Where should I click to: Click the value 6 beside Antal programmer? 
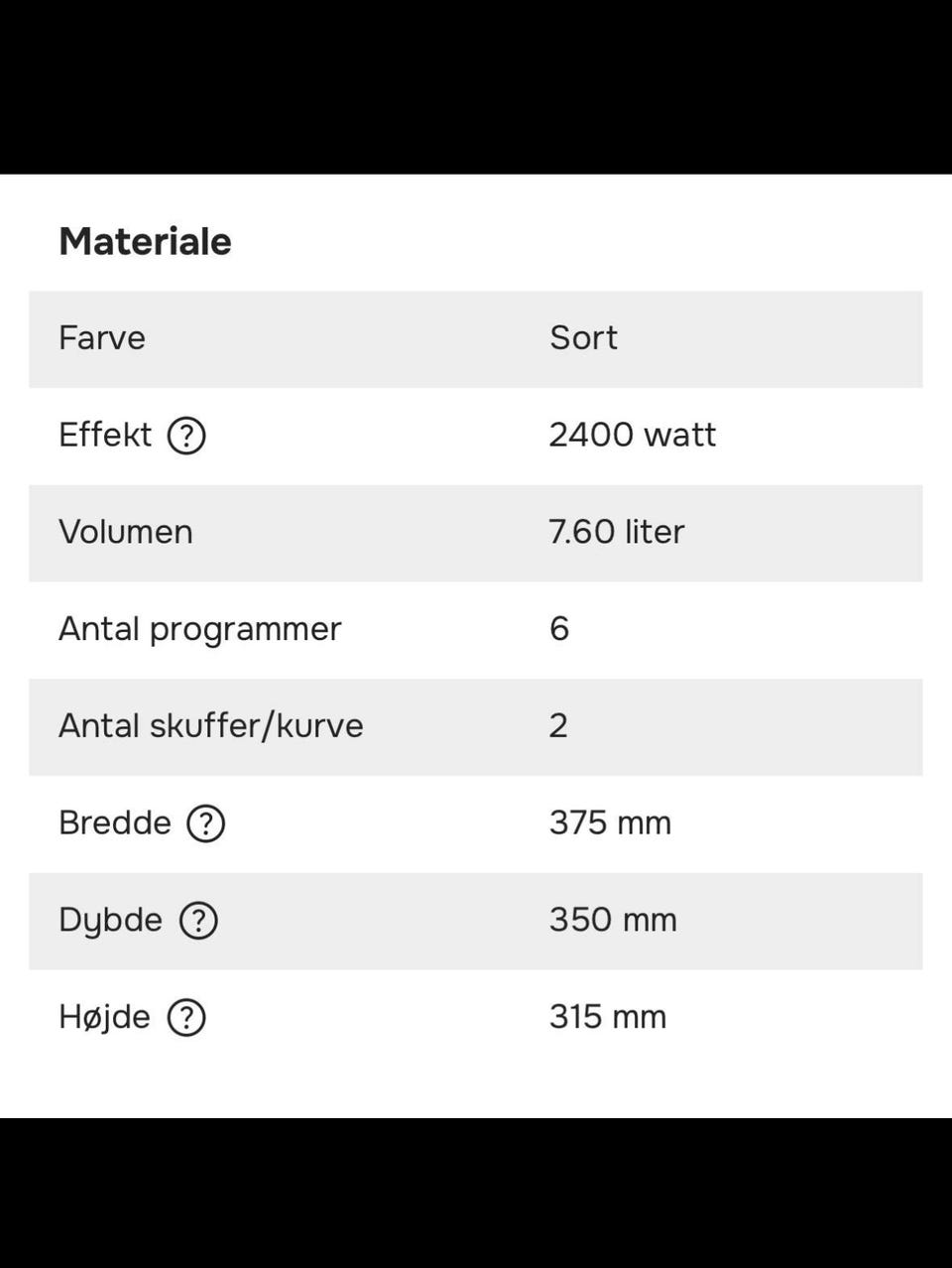pos(560,628)
